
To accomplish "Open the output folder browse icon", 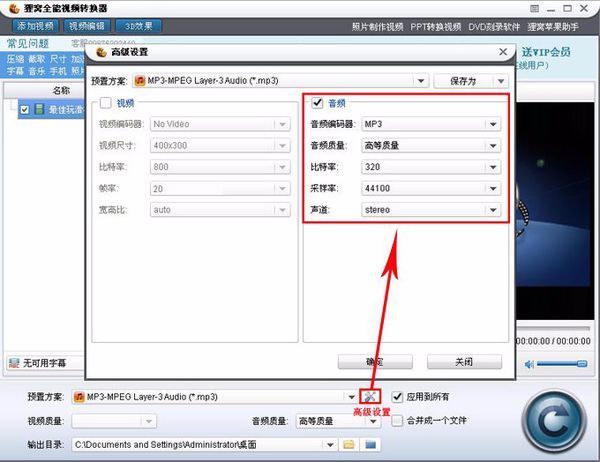I will tap(349, 445).
